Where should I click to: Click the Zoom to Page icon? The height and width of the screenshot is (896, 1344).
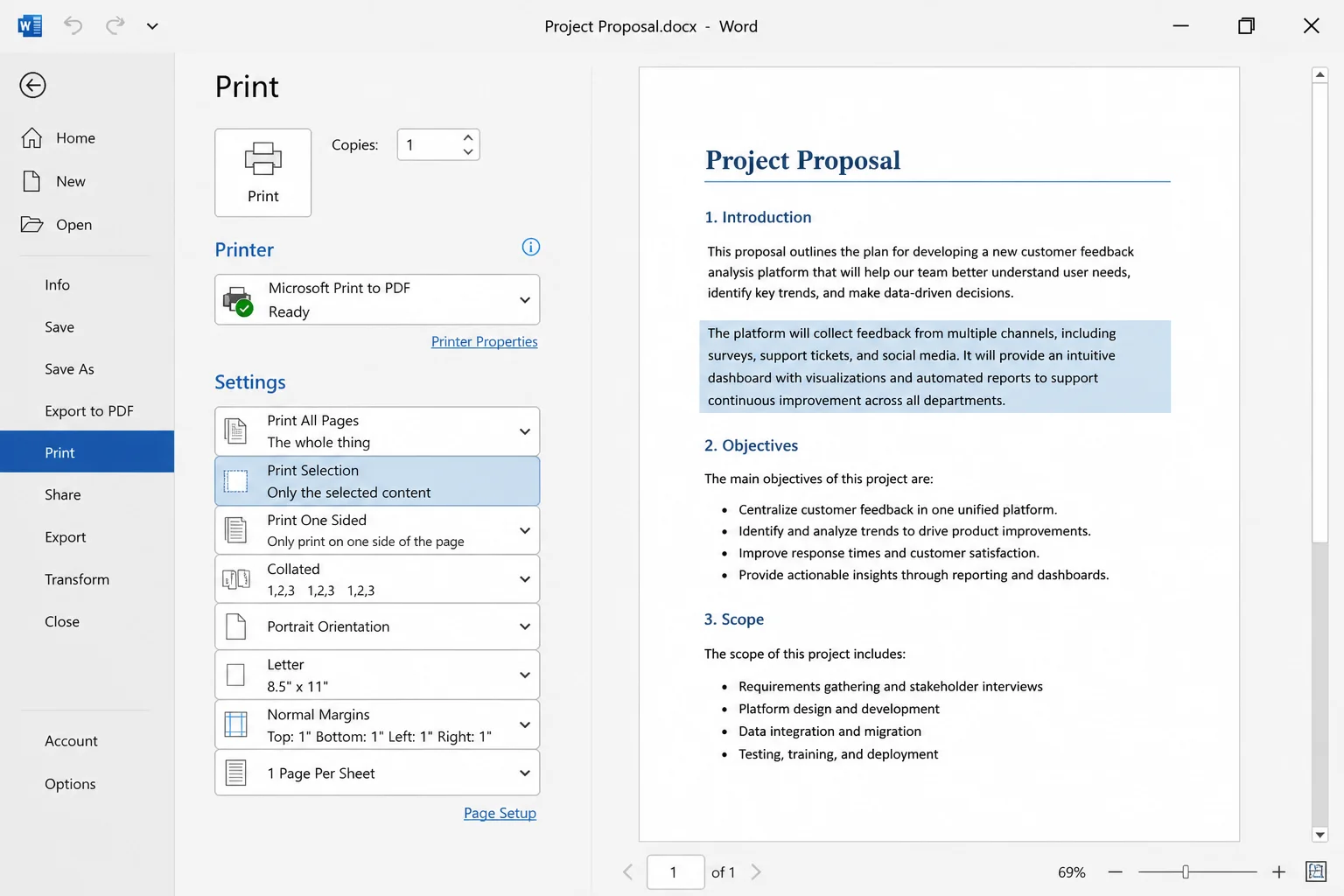[x=1315, y=871]
